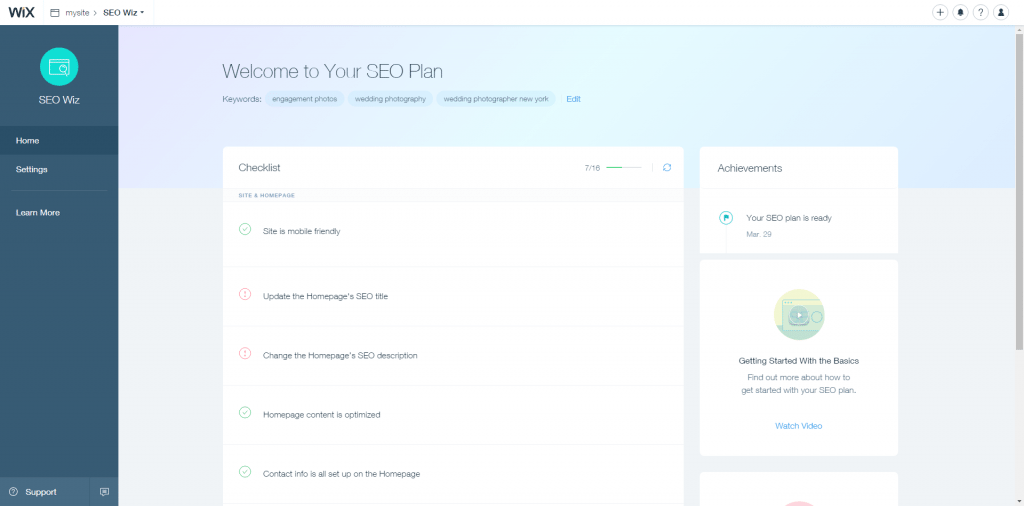Click Your SEO plan is ready achievement

click(789, 218)
